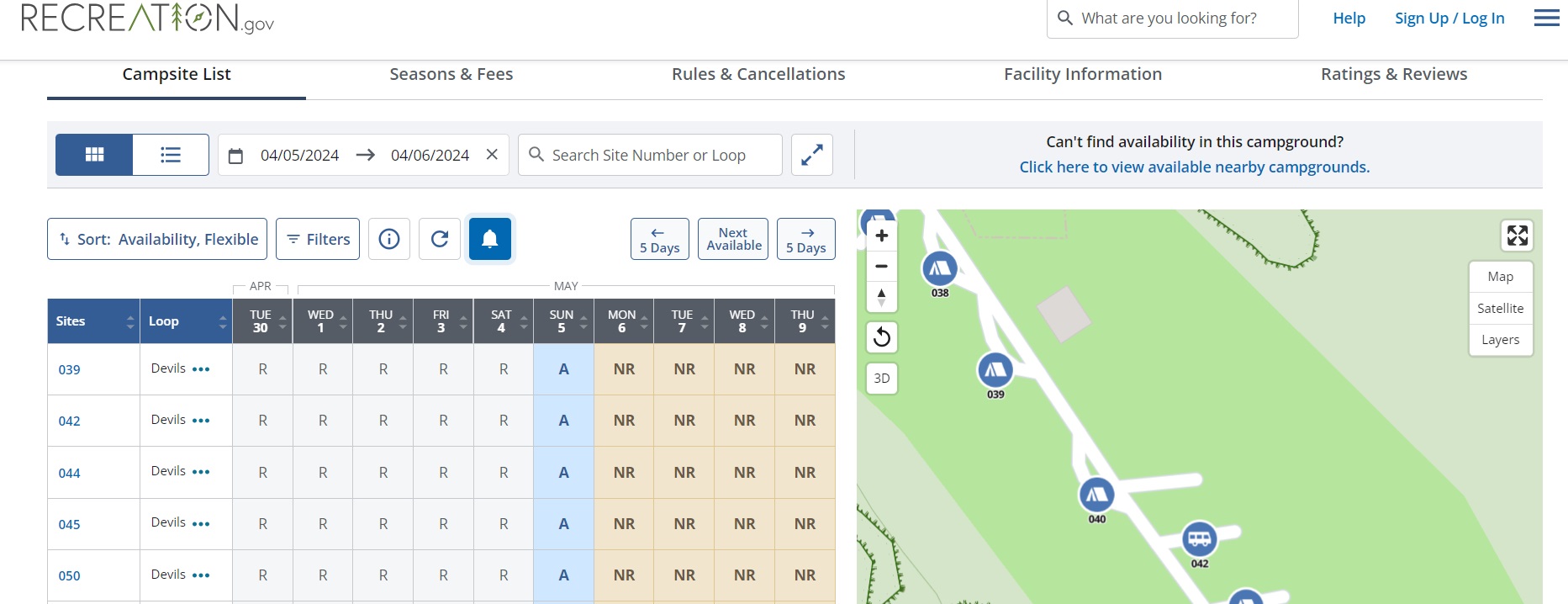Viewport: 1568px width, 604px height.
Task: Zoom in on the map
Action: click(x=881, y=236)
